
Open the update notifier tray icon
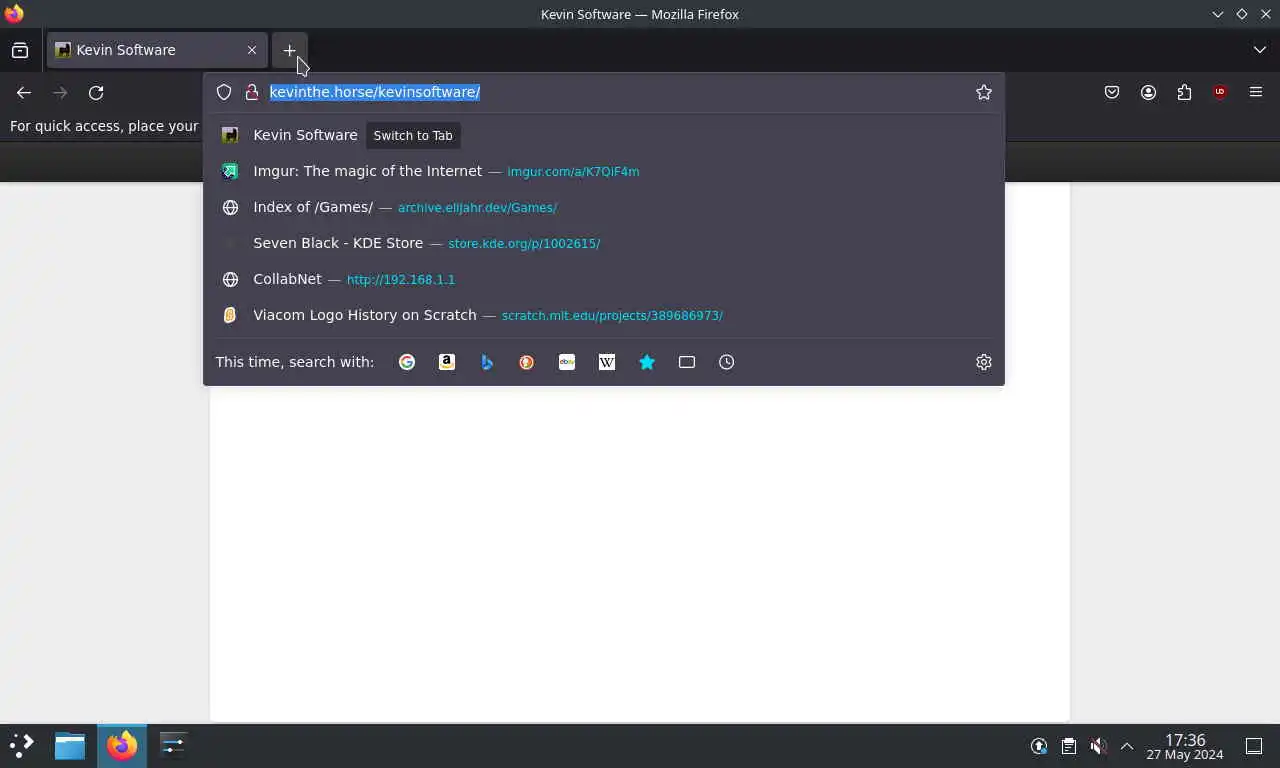(x=1040, y=746)
